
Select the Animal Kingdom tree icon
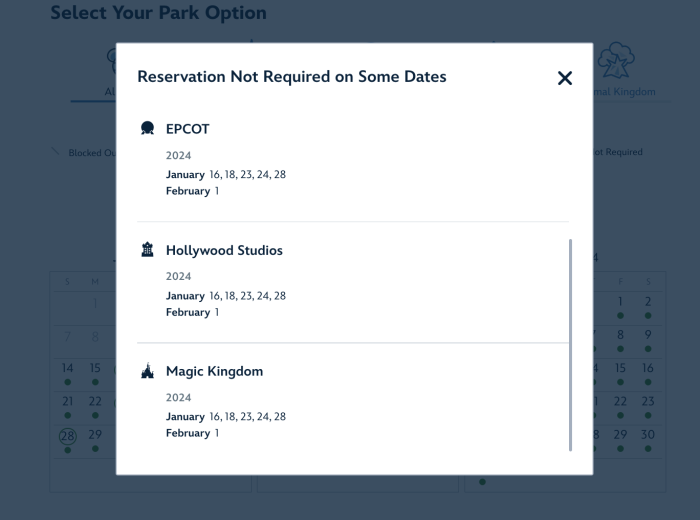point(615,62)
